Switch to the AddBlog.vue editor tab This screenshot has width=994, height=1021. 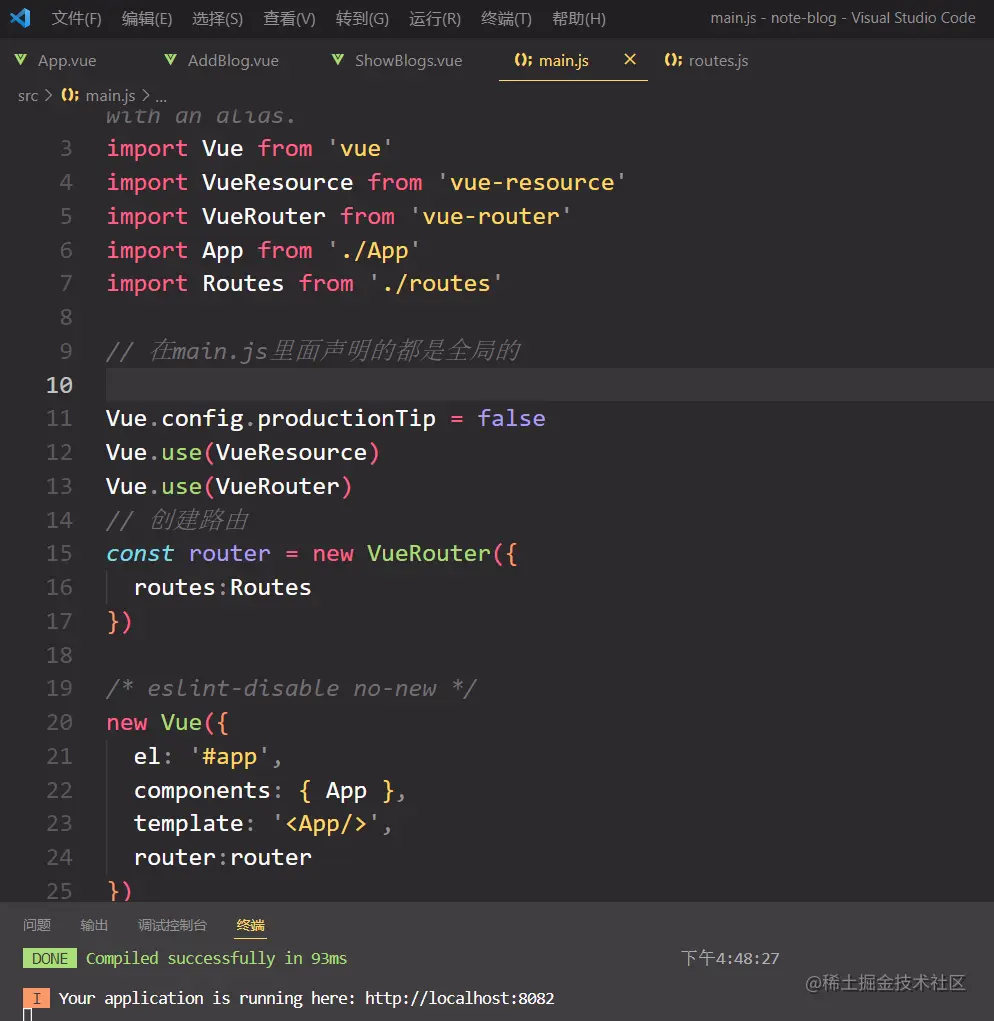233,61
